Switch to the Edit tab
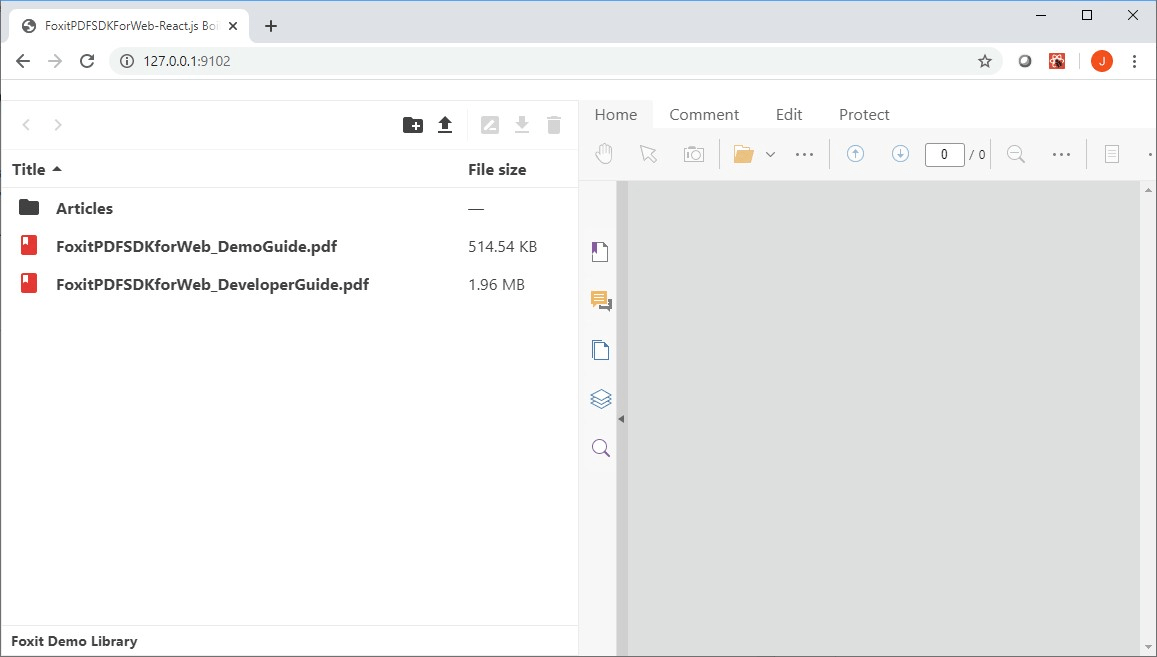 click(x=789, y=114)
